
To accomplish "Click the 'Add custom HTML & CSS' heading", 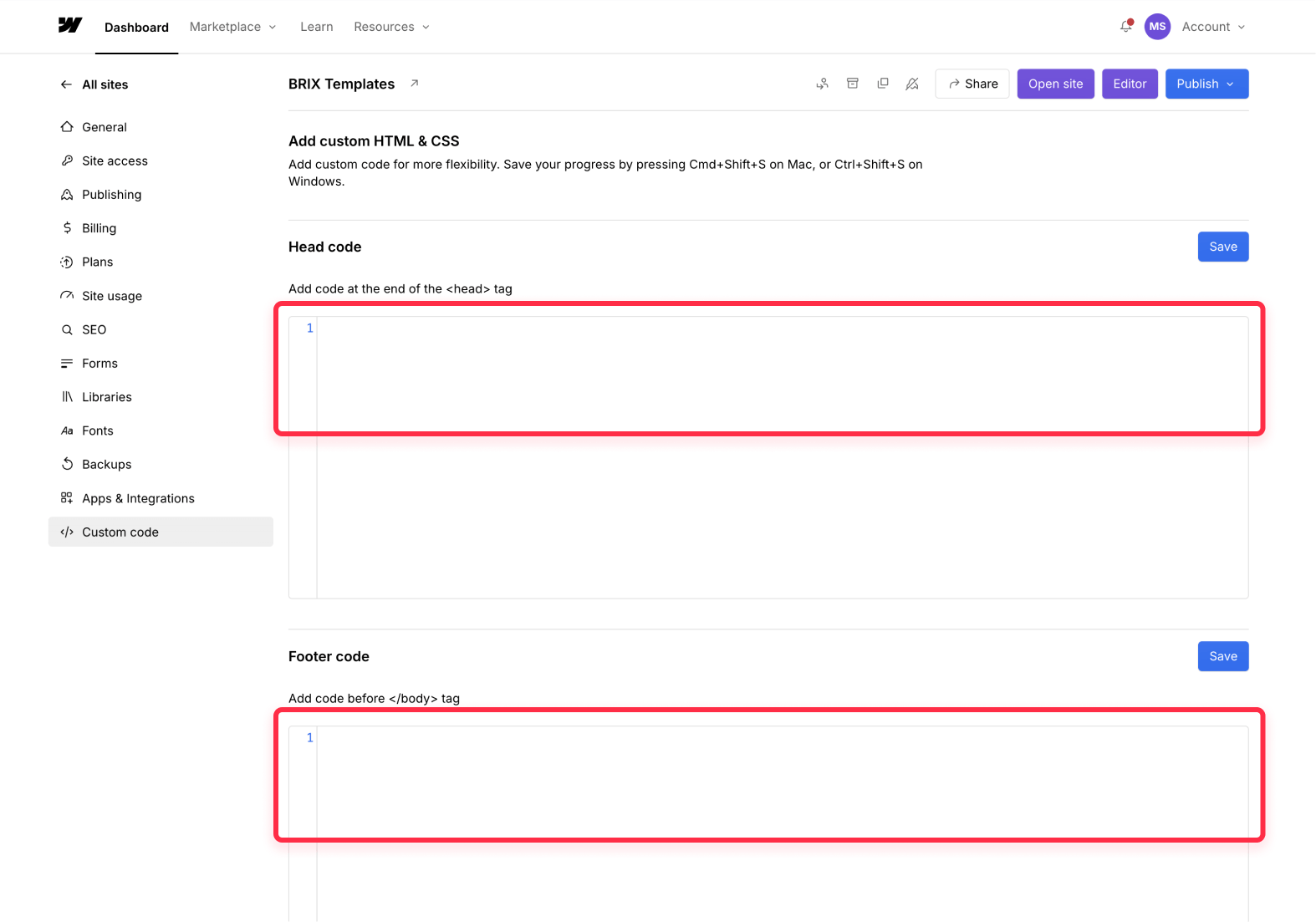I will click(x=374, y=141).
